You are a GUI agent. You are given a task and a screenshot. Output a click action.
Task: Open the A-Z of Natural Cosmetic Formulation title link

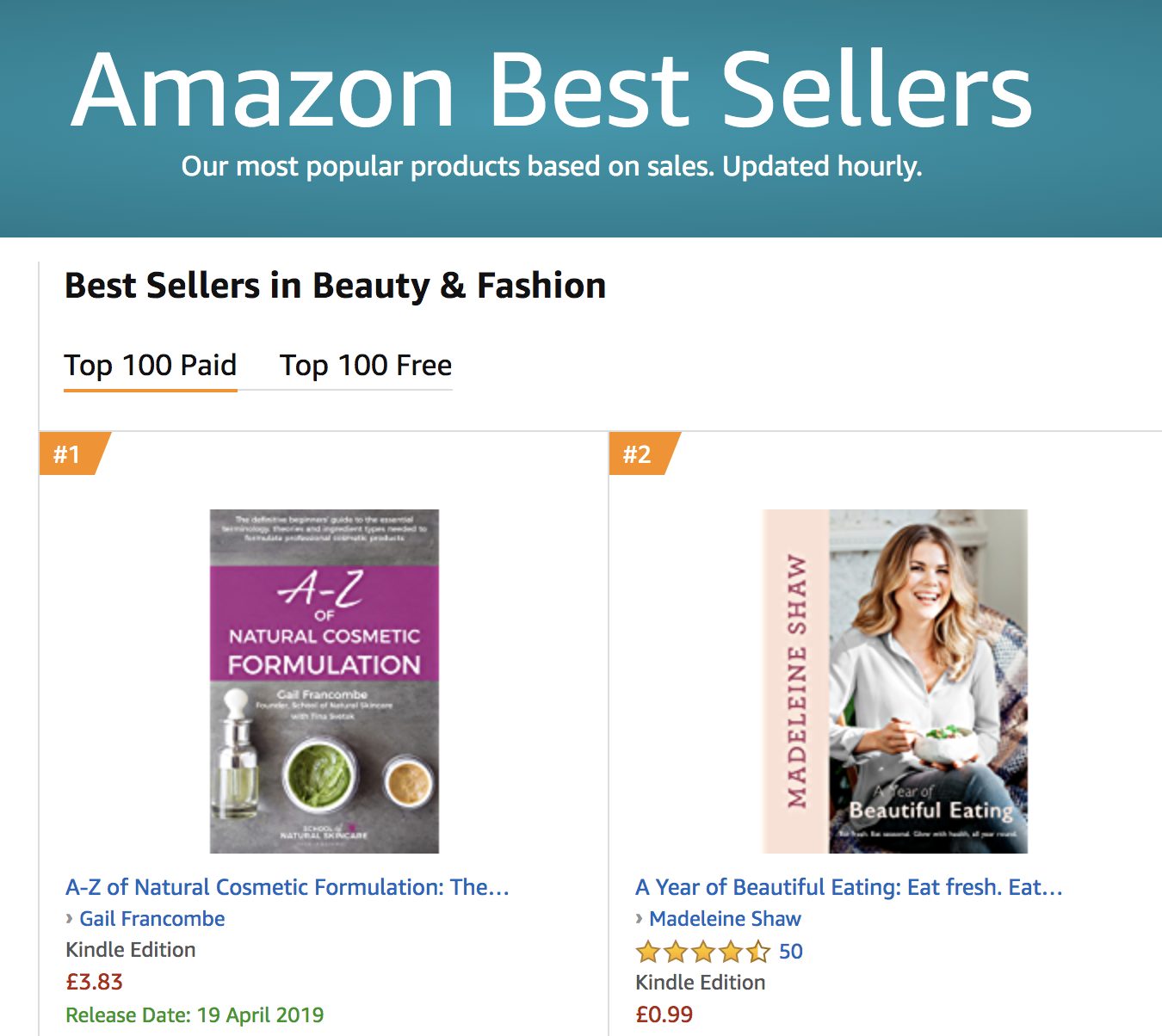pos(287,887)
